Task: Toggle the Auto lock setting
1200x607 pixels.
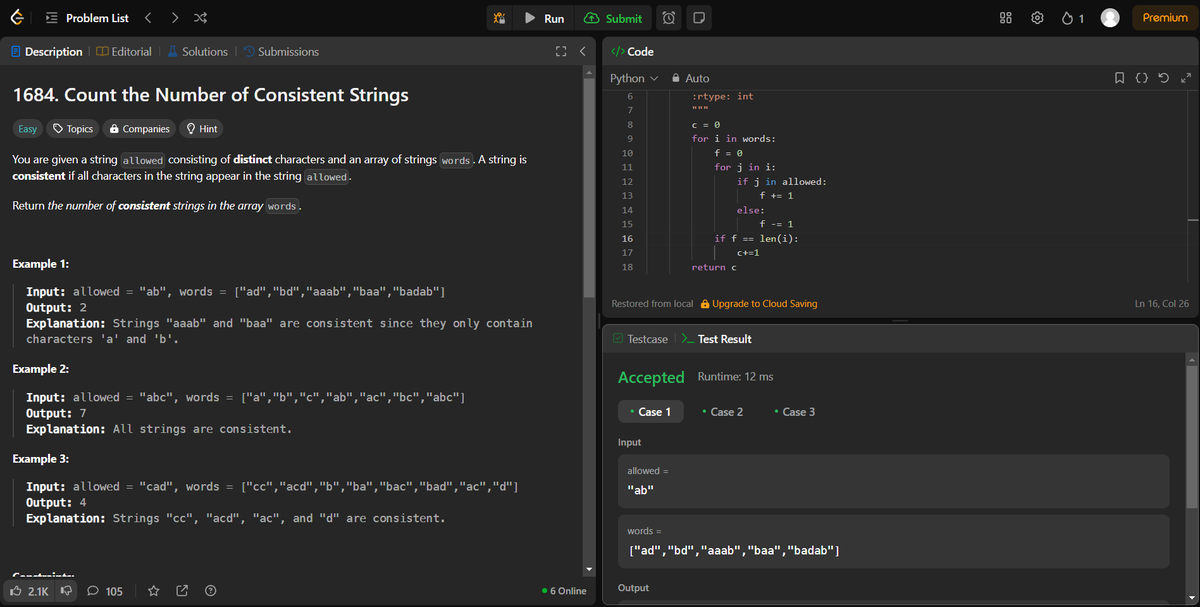Action: point(690,78)
